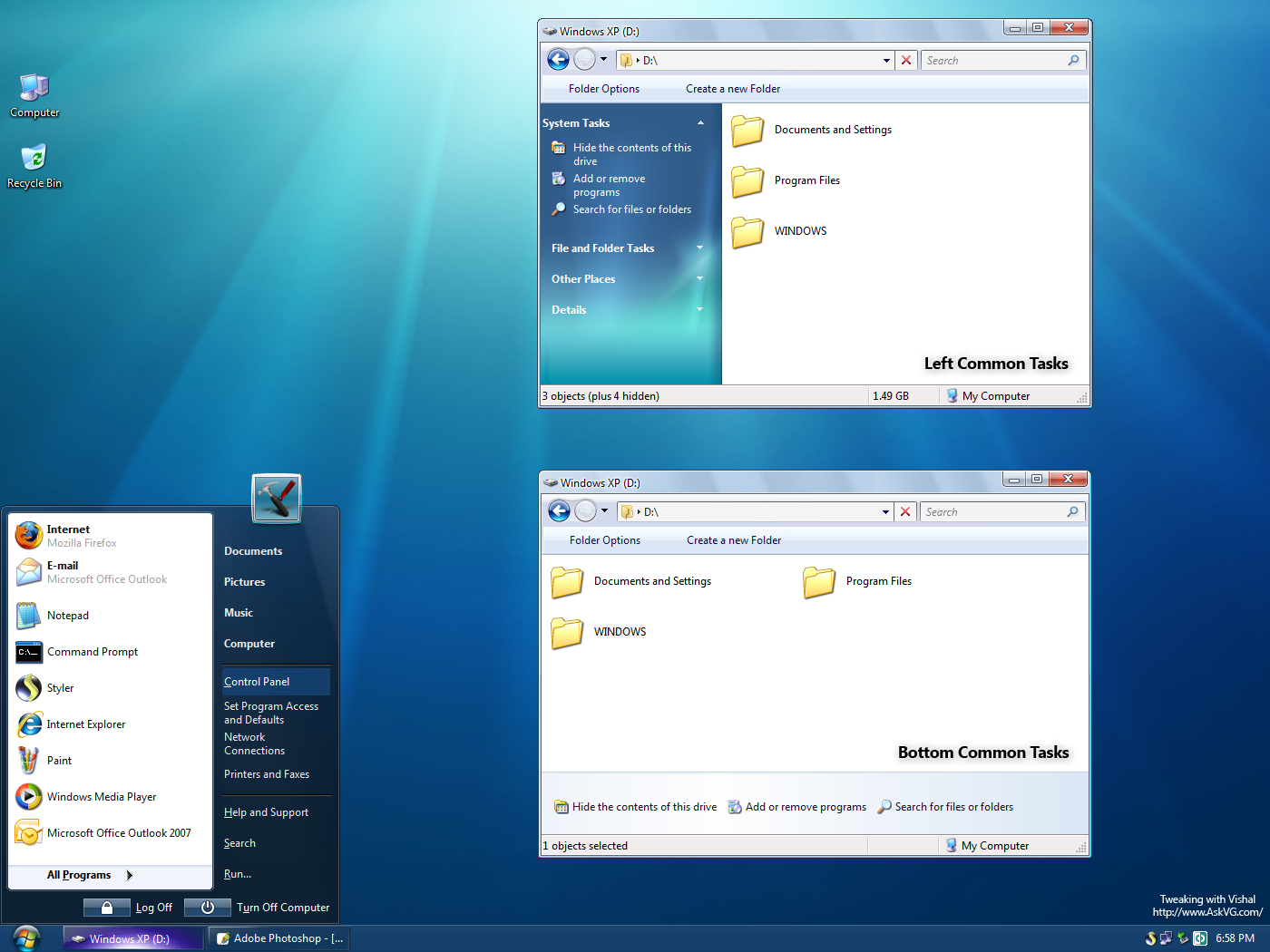Viewport: 1270px width, 952px height.
Task: Launch Notepad from the Start menu
Action: coord(68,616)
